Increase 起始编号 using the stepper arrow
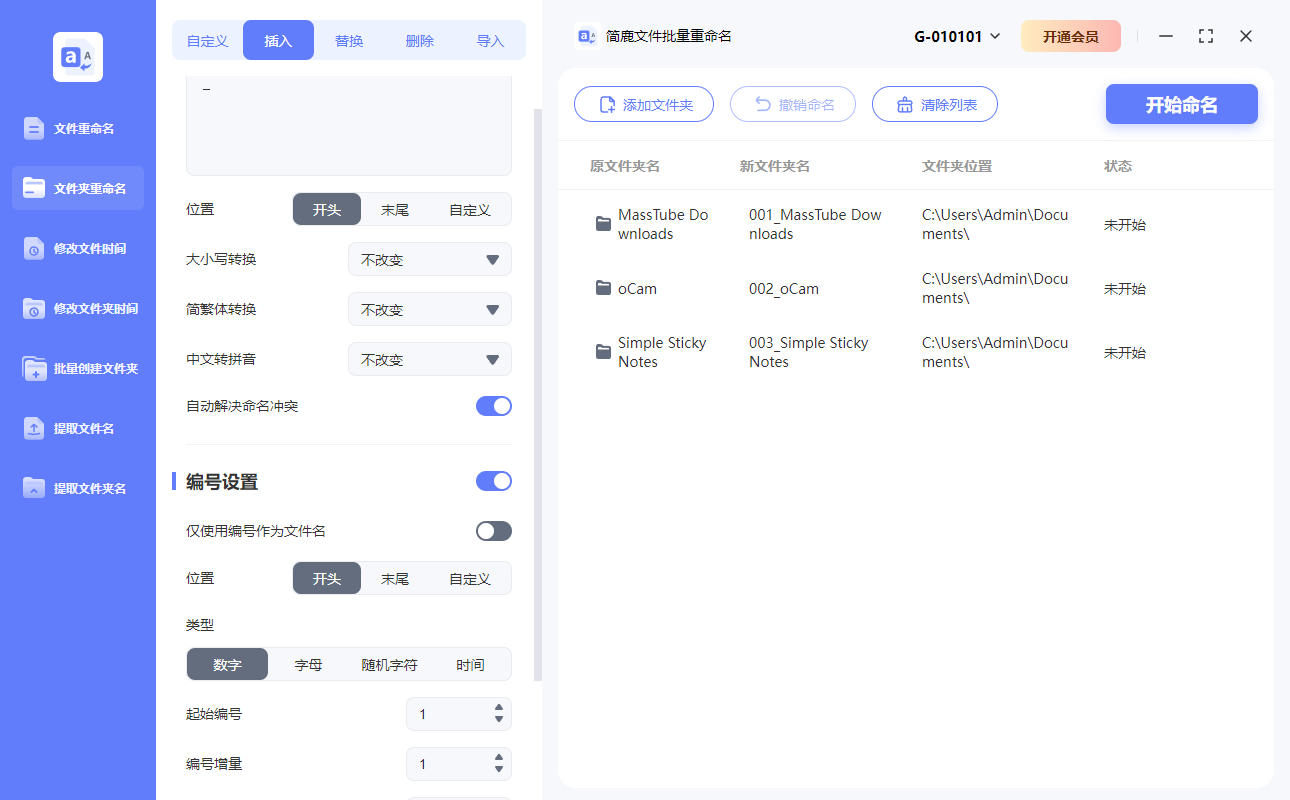 coord(497,708)
